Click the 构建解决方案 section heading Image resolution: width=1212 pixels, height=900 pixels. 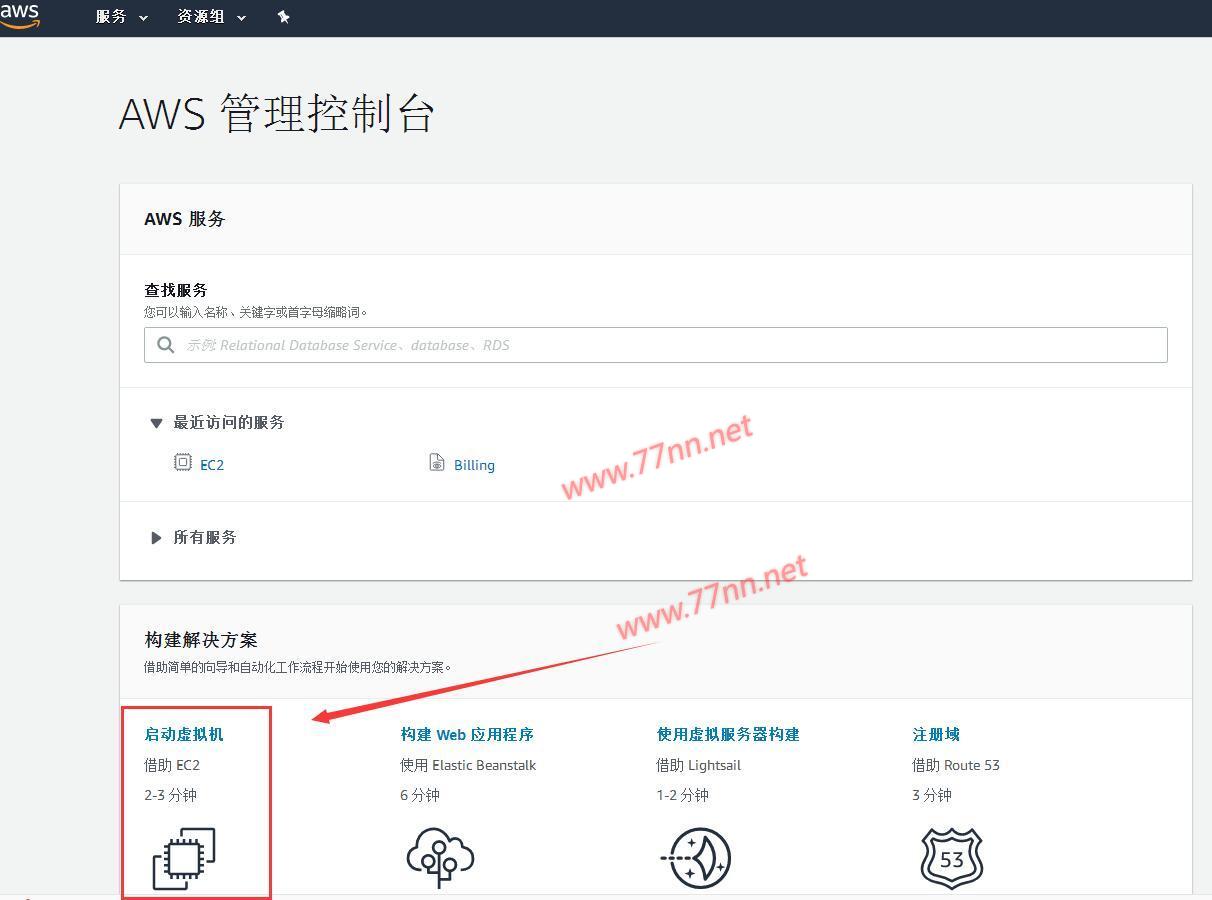coord(201,640)
